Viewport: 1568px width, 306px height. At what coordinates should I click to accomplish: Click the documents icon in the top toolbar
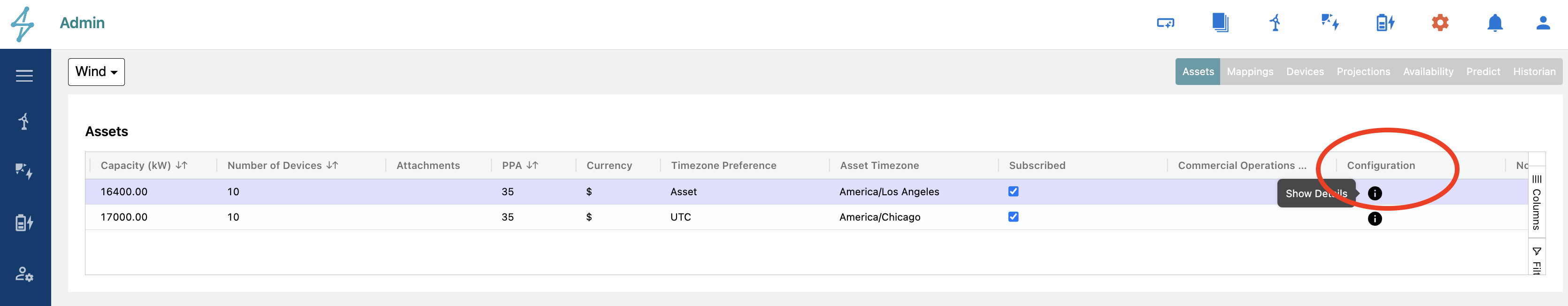pos(1220,23)
